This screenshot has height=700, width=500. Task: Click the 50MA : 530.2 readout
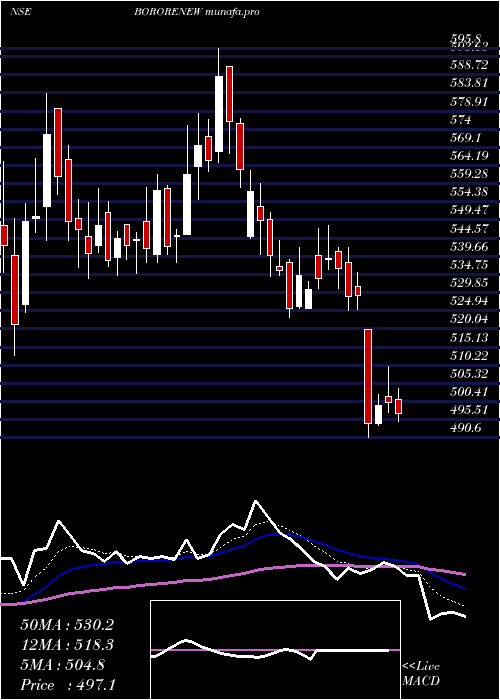pyautogui.click(x=67, y=625)
